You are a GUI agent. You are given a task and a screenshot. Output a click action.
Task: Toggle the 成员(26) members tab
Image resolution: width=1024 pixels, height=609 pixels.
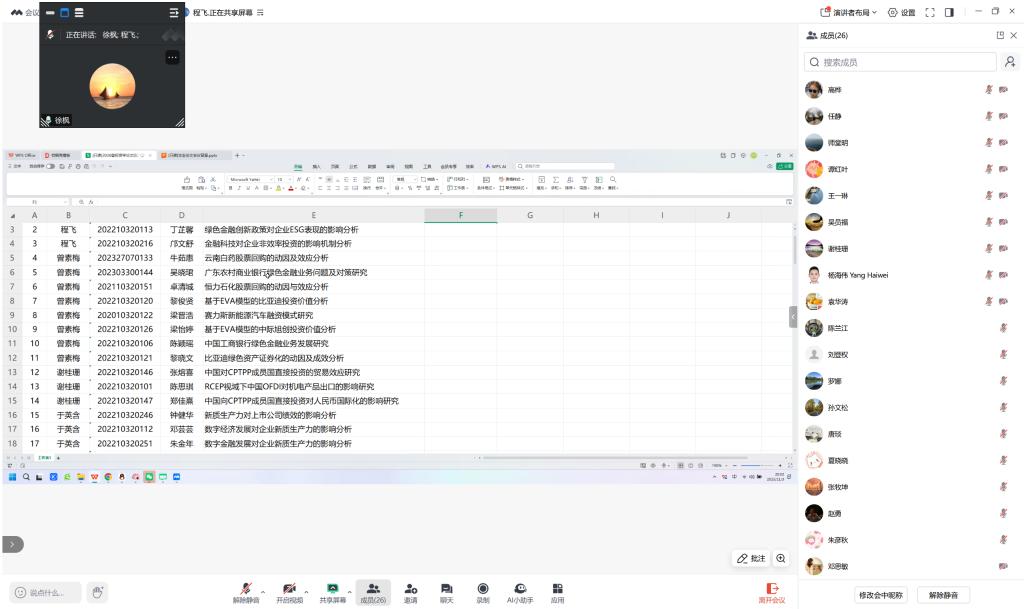pyautogui.click(x=372, y=592)
